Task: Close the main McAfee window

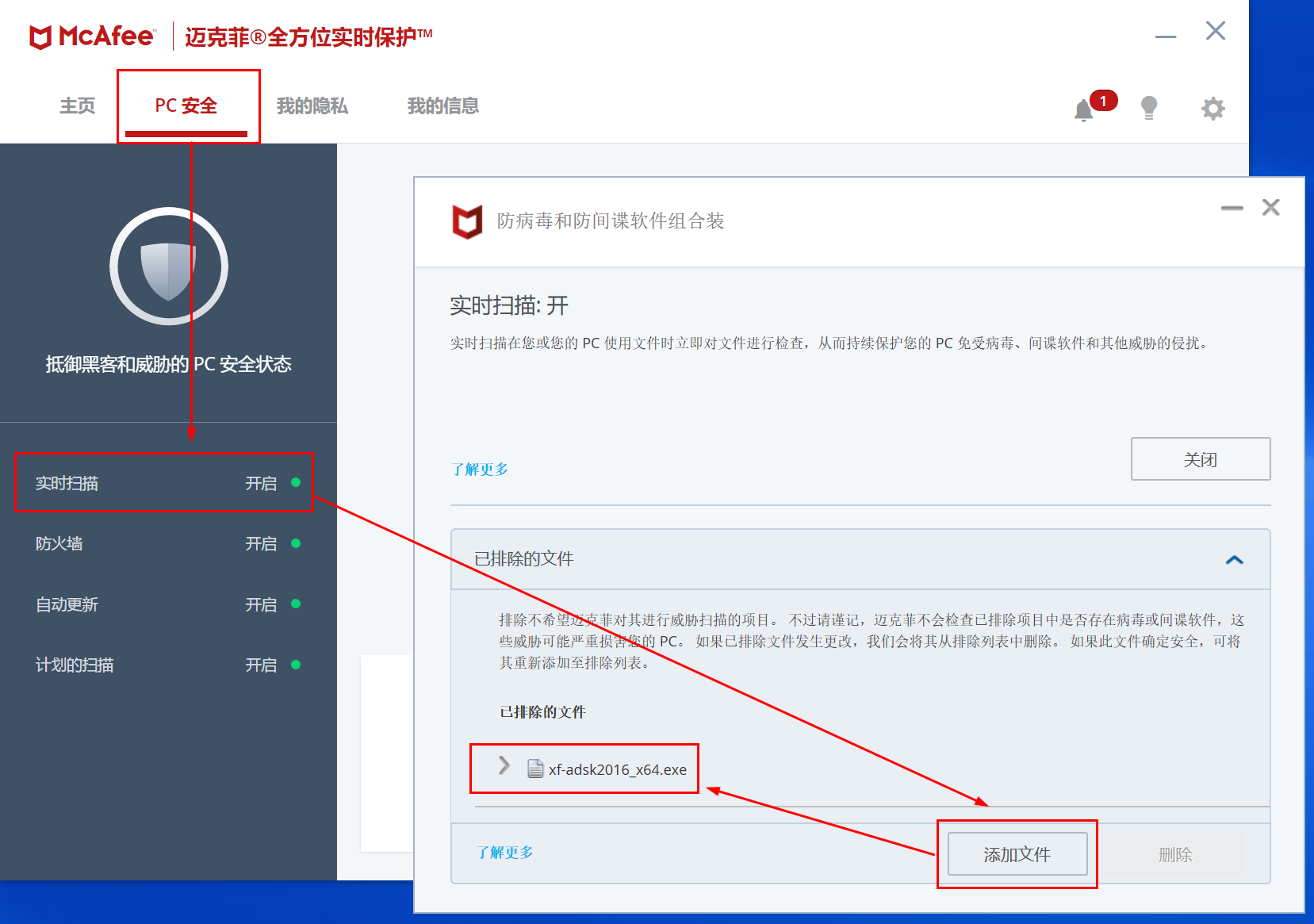Action: pyautogui.click(x=1216, y=31)
